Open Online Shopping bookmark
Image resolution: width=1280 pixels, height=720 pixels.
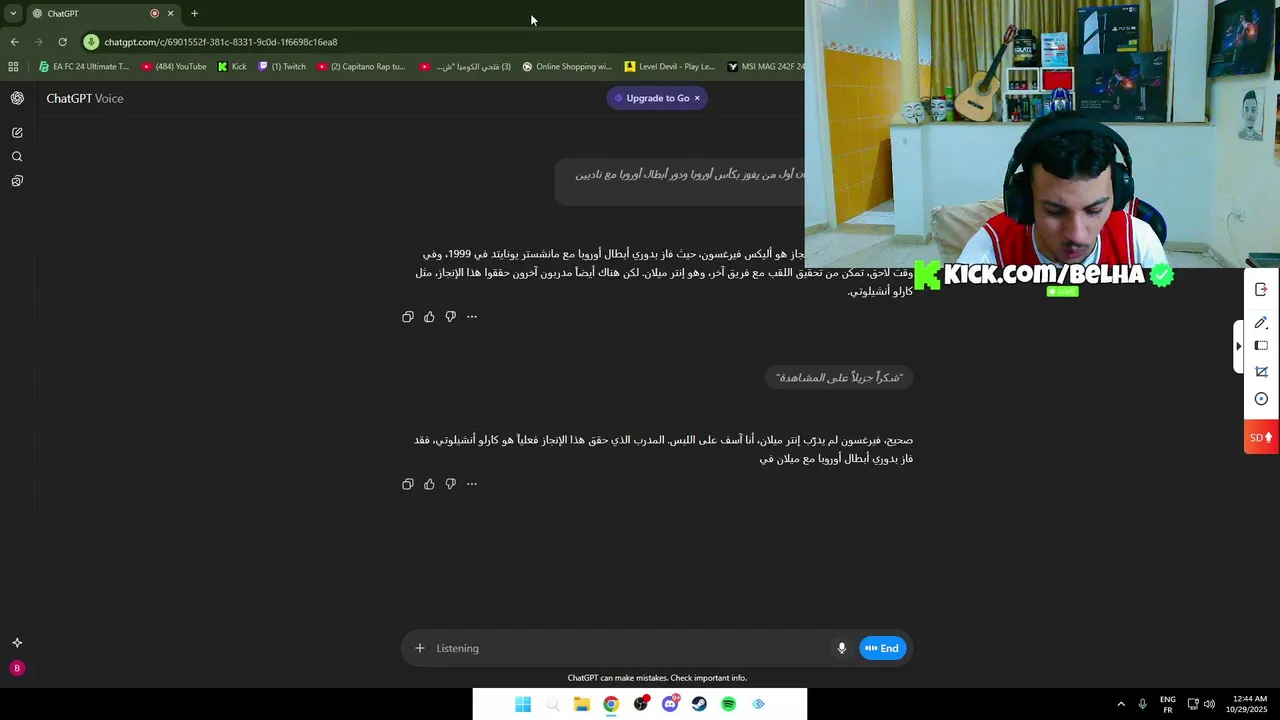click(567, 67)
